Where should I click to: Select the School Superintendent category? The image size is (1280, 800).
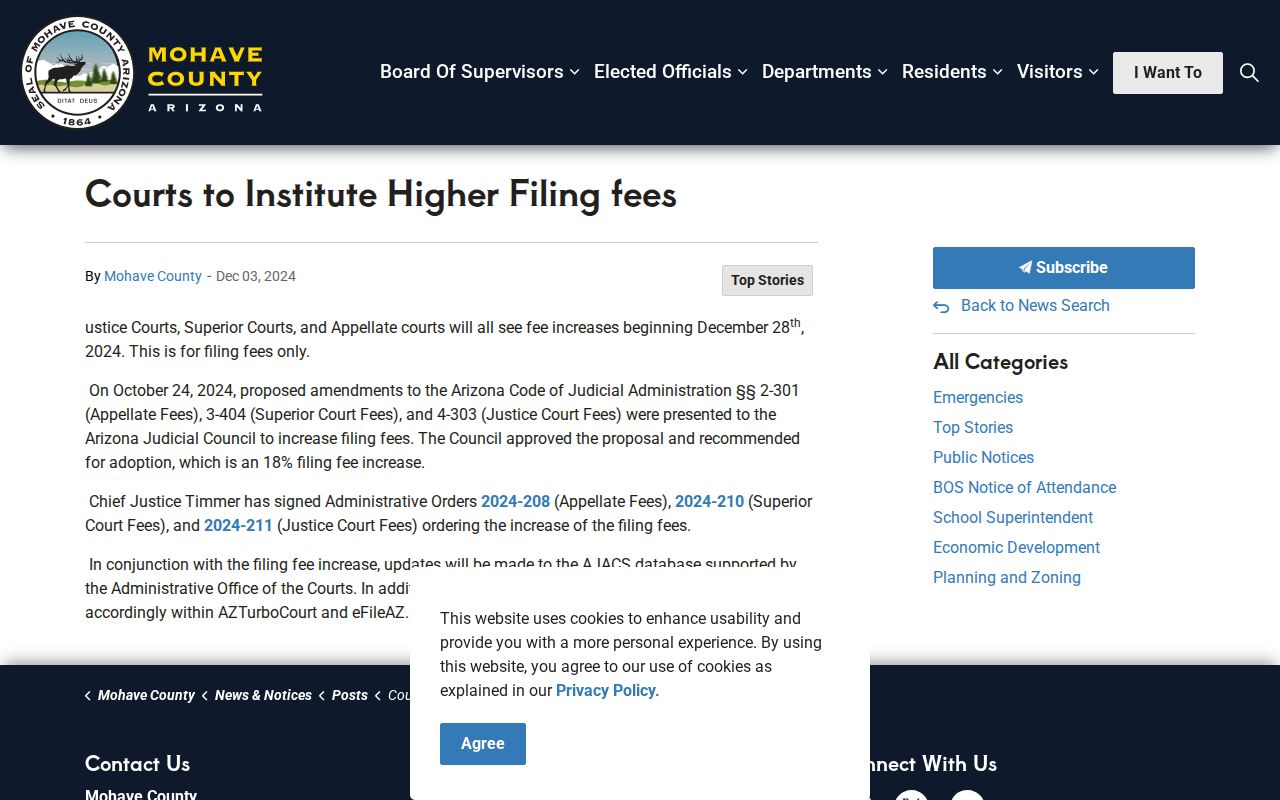pos(1013,517)
